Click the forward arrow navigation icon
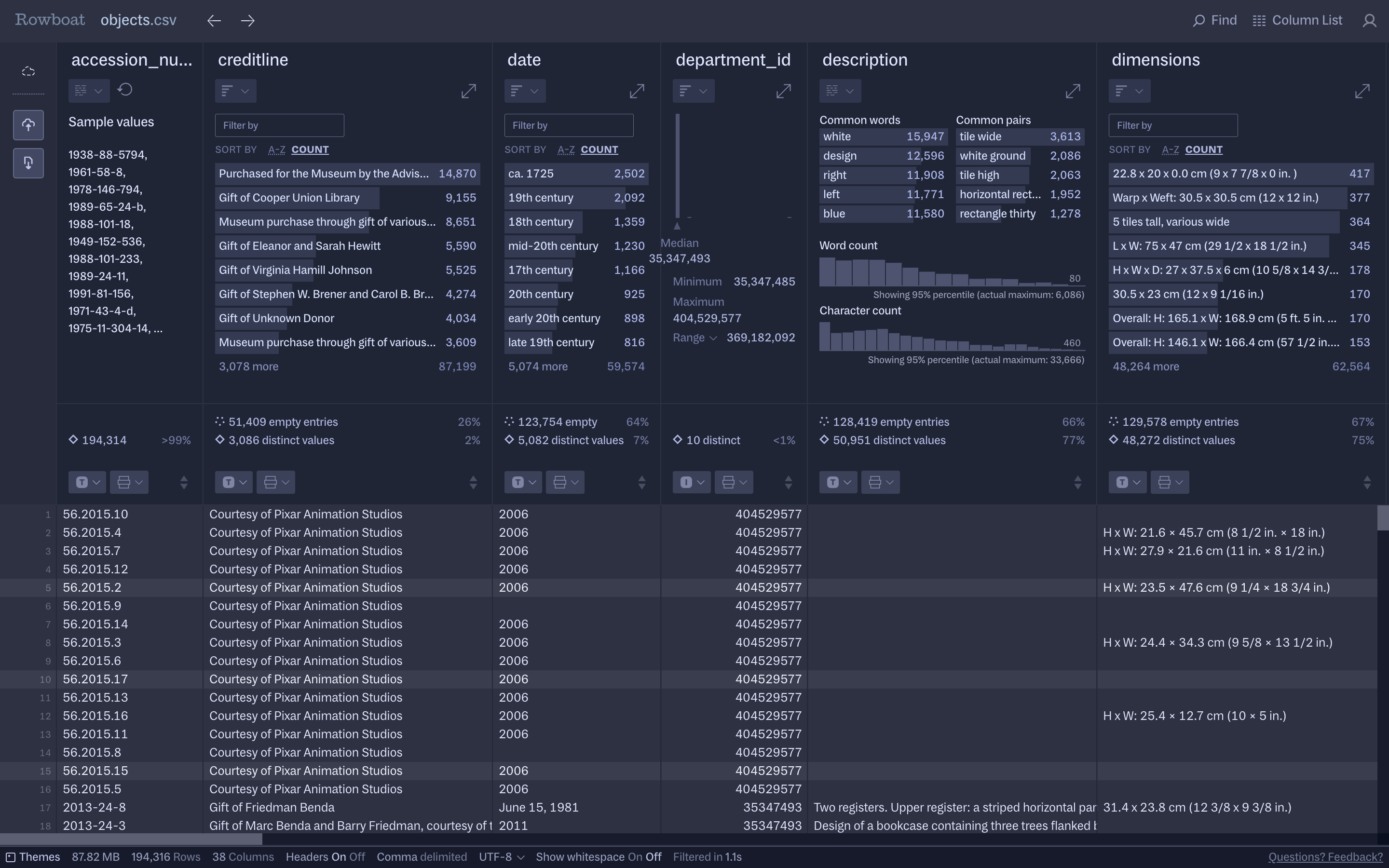Screen dimensions: 1389x868 coord(247,21)
